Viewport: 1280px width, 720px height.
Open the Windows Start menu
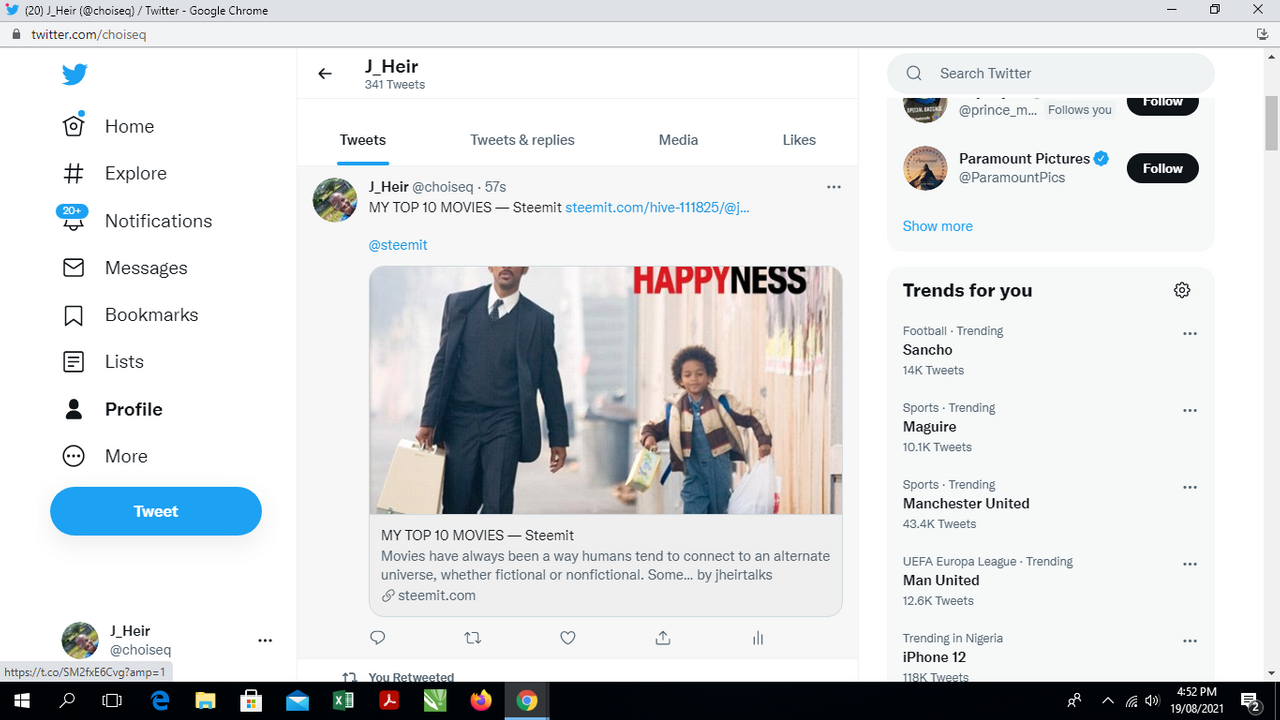coord(22,701)
